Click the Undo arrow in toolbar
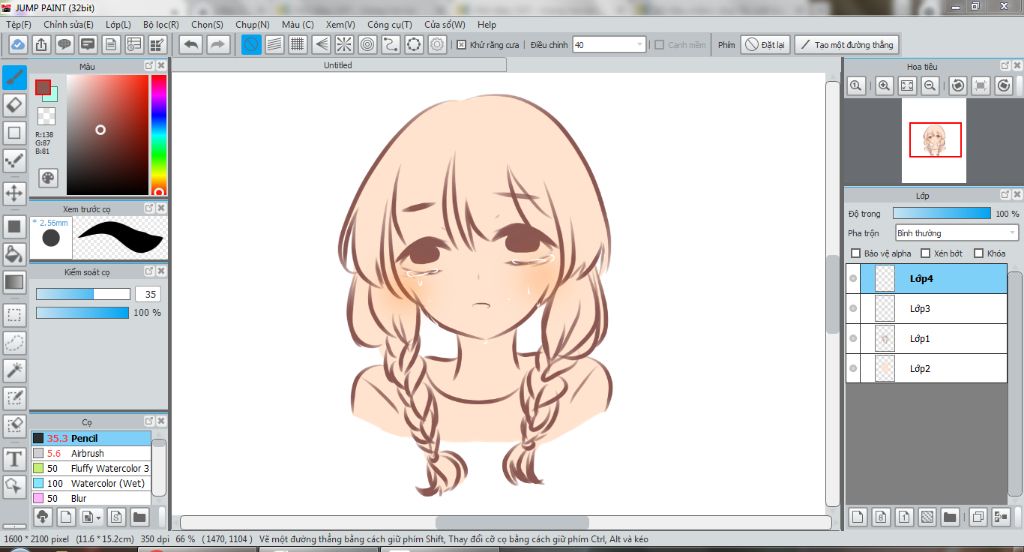Screen dimensions: 1024x552 [x=191, y=44]
